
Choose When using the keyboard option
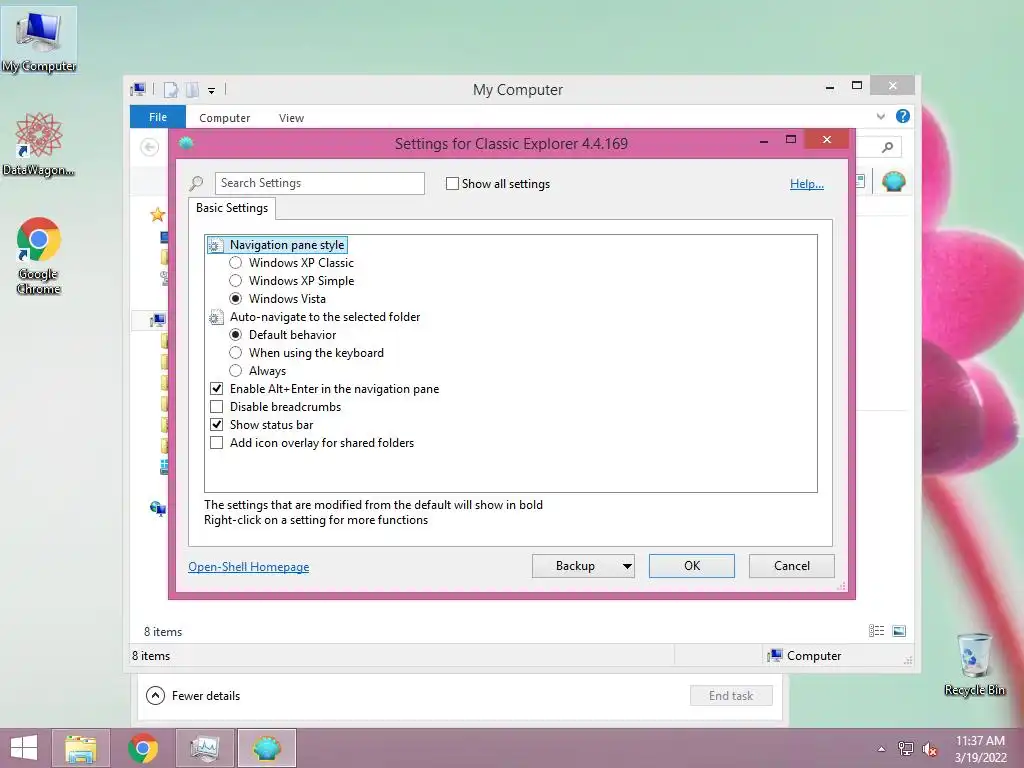coord(236,353)
